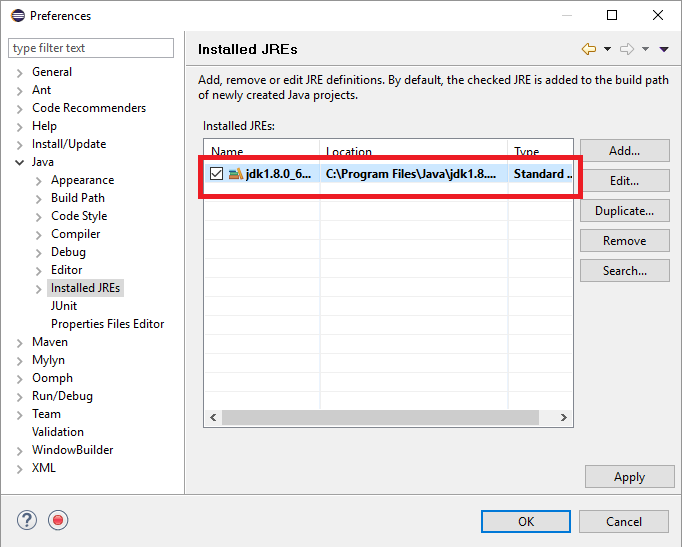Image resolution: width=682 pixels, height=547 pixels.
Task: Click the Cancel button
Action: (624, 521)
